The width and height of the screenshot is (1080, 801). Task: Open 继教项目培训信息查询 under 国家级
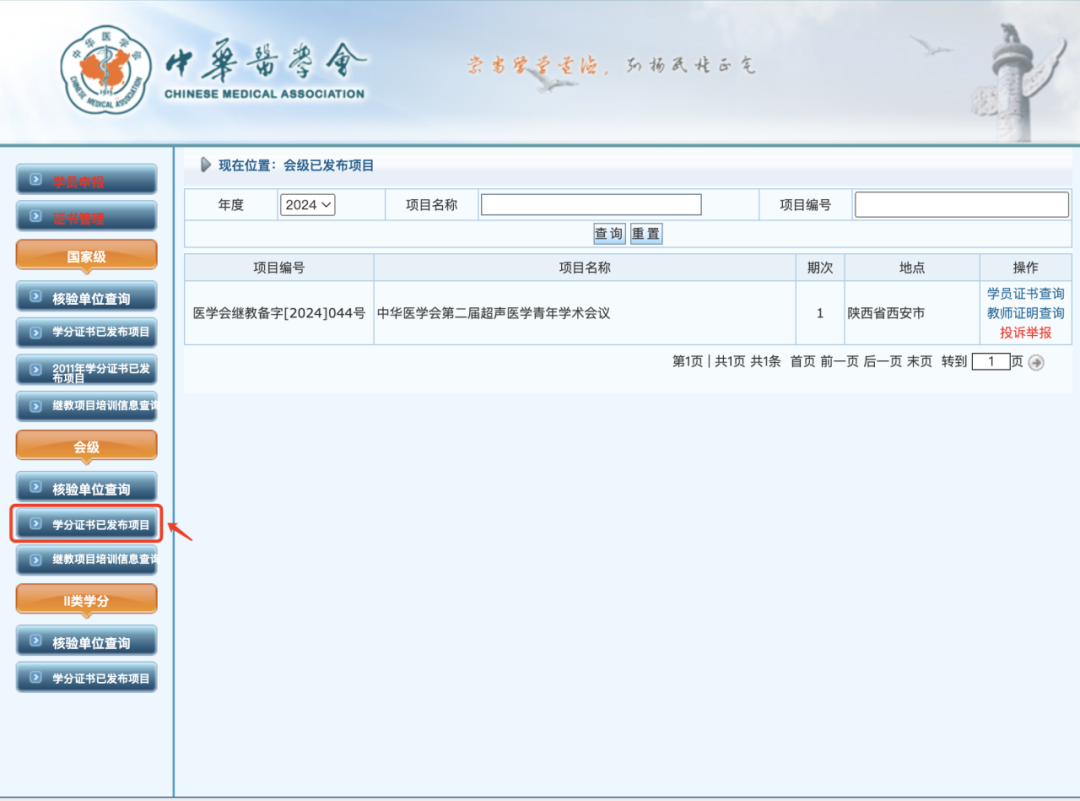[x=86, y=406]
